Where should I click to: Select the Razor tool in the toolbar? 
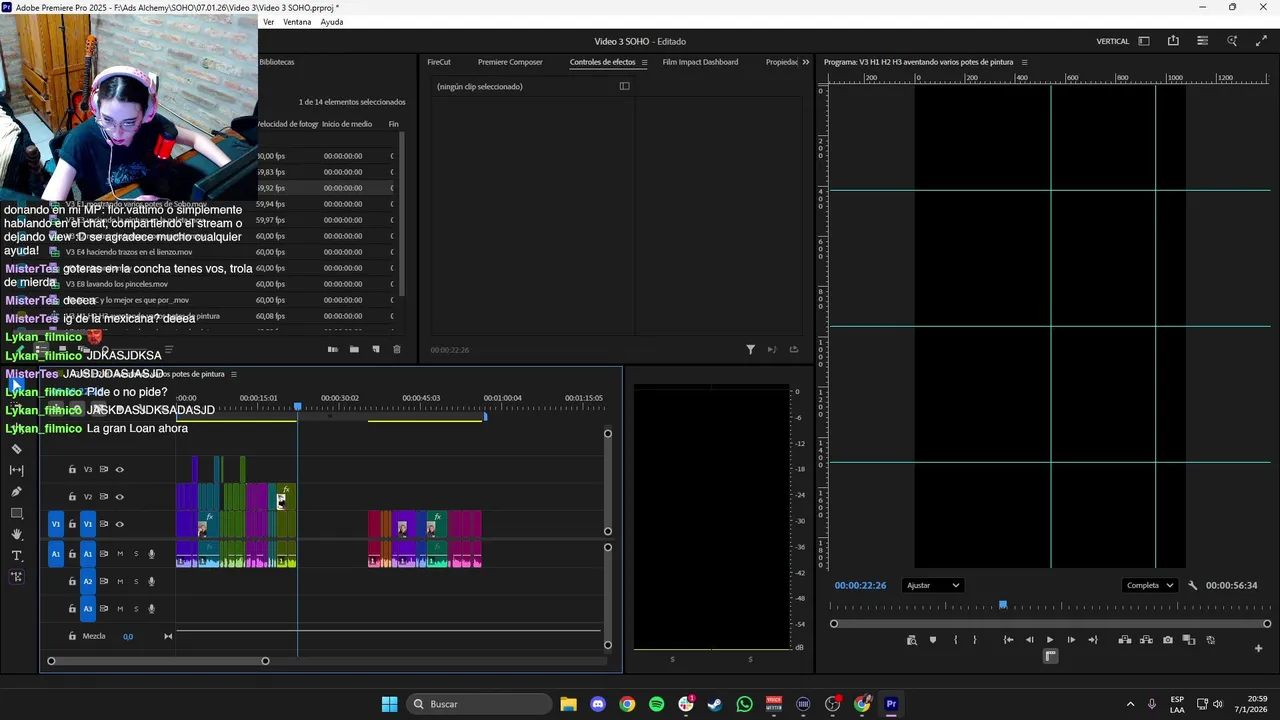pos(16,449)
